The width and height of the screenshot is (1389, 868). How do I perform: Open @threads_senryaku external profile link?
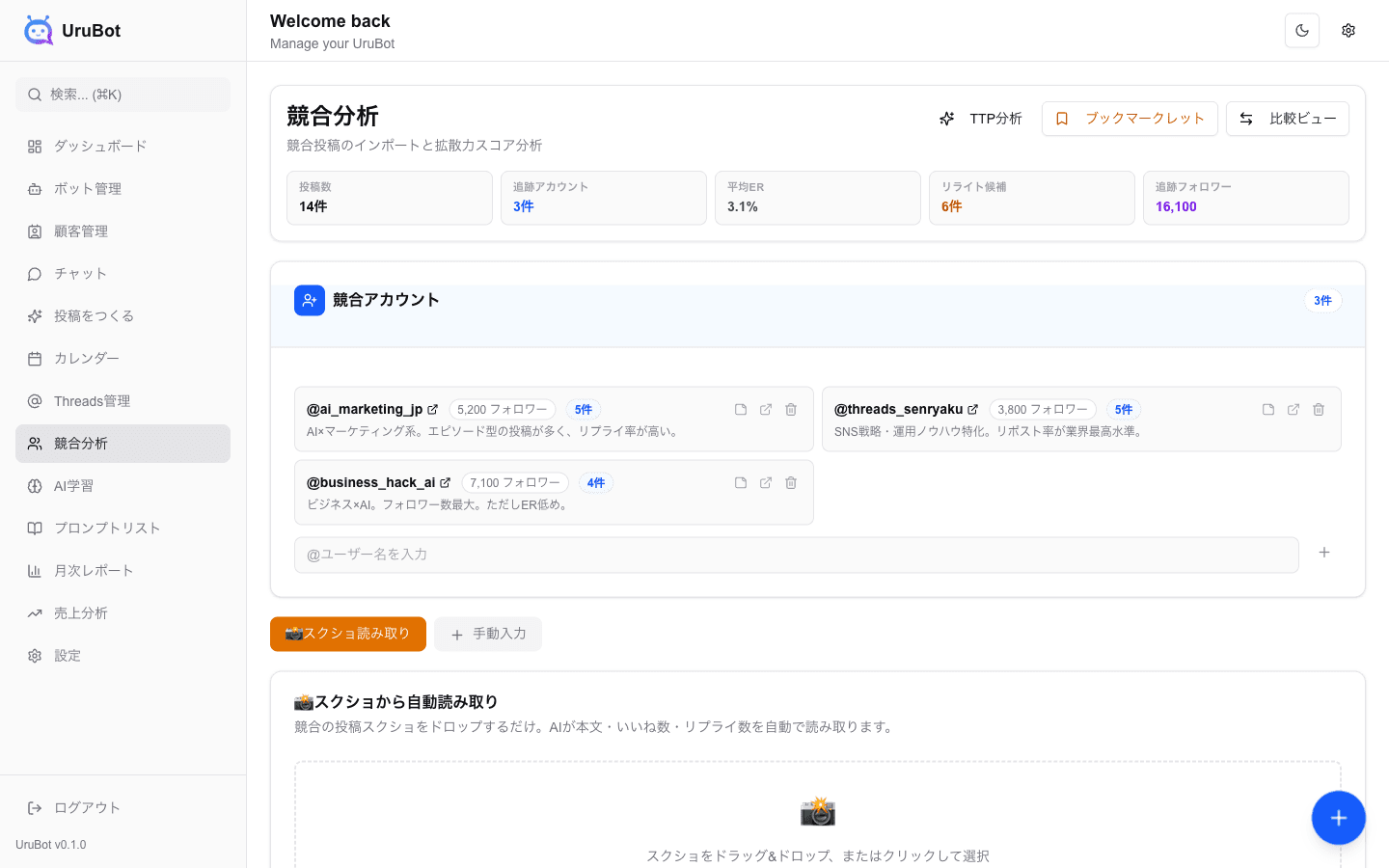pyautogui.click(x=972, y=410)
